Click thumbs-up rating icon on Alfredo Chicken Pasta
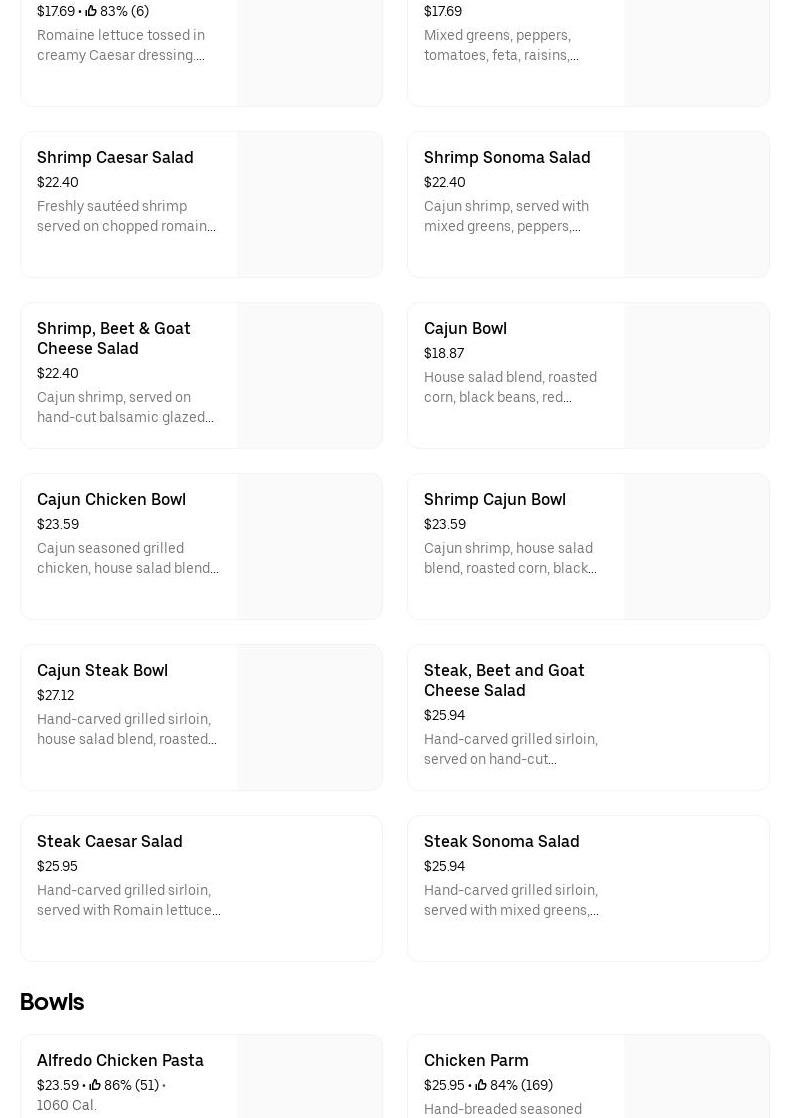Viewport: 804px width, 1118px height. (x=95, y=1086)
